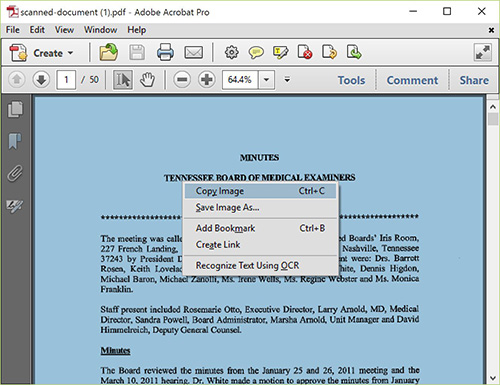Click the delete page icon
500x385 pixels.
point(305,52)
